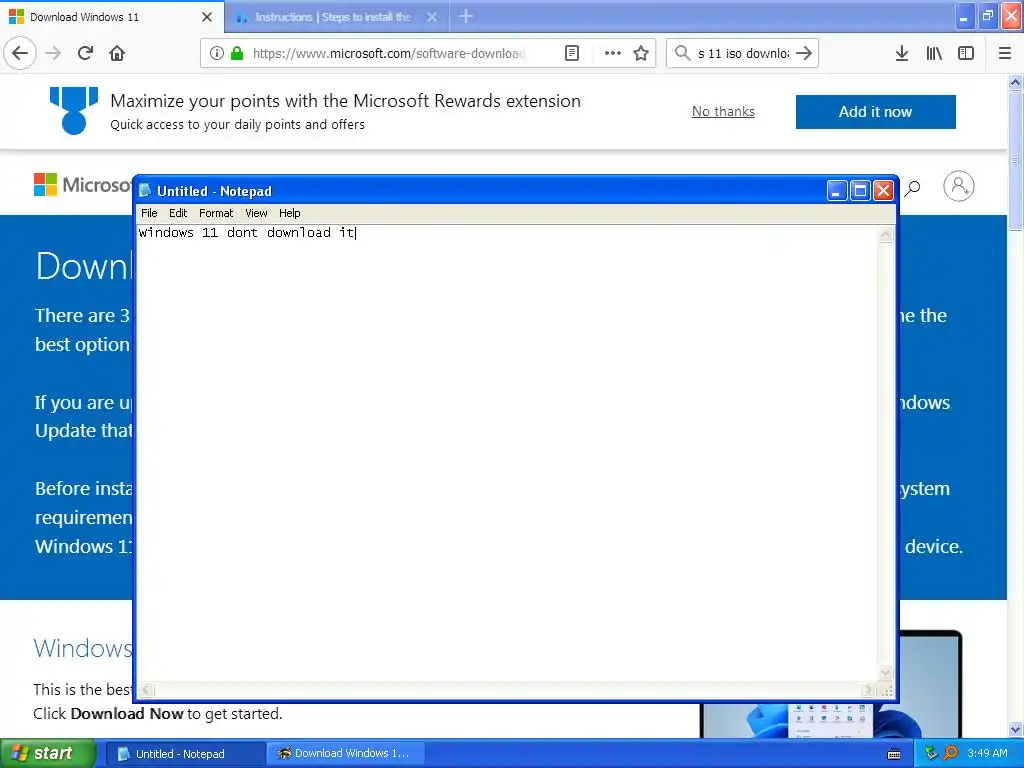Click the Microsoft site search icon
Screen dimensions: 1024x768
912,188
